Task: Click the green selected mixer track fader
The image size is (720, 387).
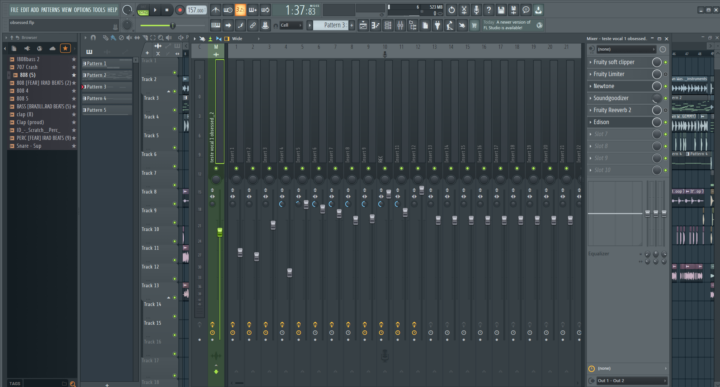Action: pos(219,232)
